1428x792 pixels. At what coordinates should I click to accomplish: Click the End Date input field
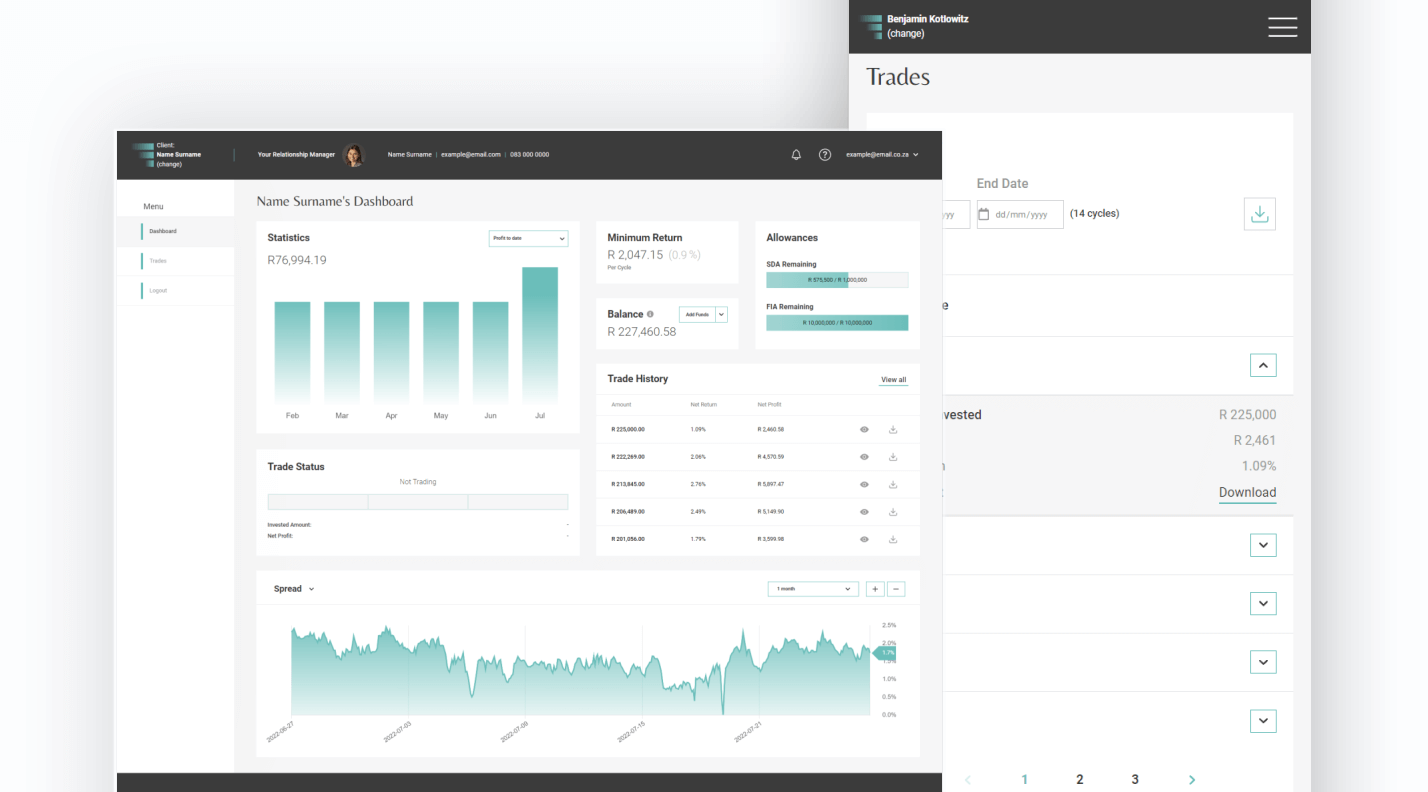coord(1019,215)
